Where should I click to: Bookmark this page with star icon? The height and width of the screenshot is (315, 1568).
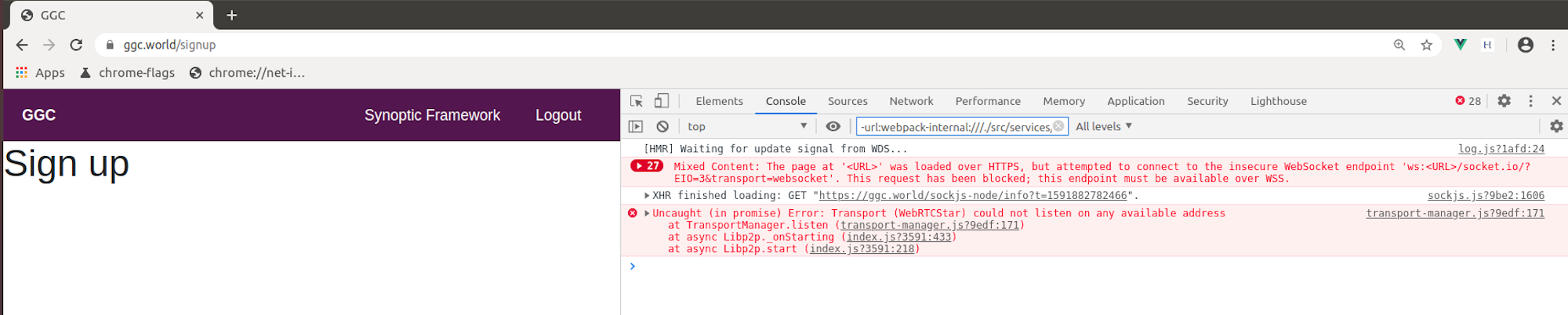pos(1427,45)
